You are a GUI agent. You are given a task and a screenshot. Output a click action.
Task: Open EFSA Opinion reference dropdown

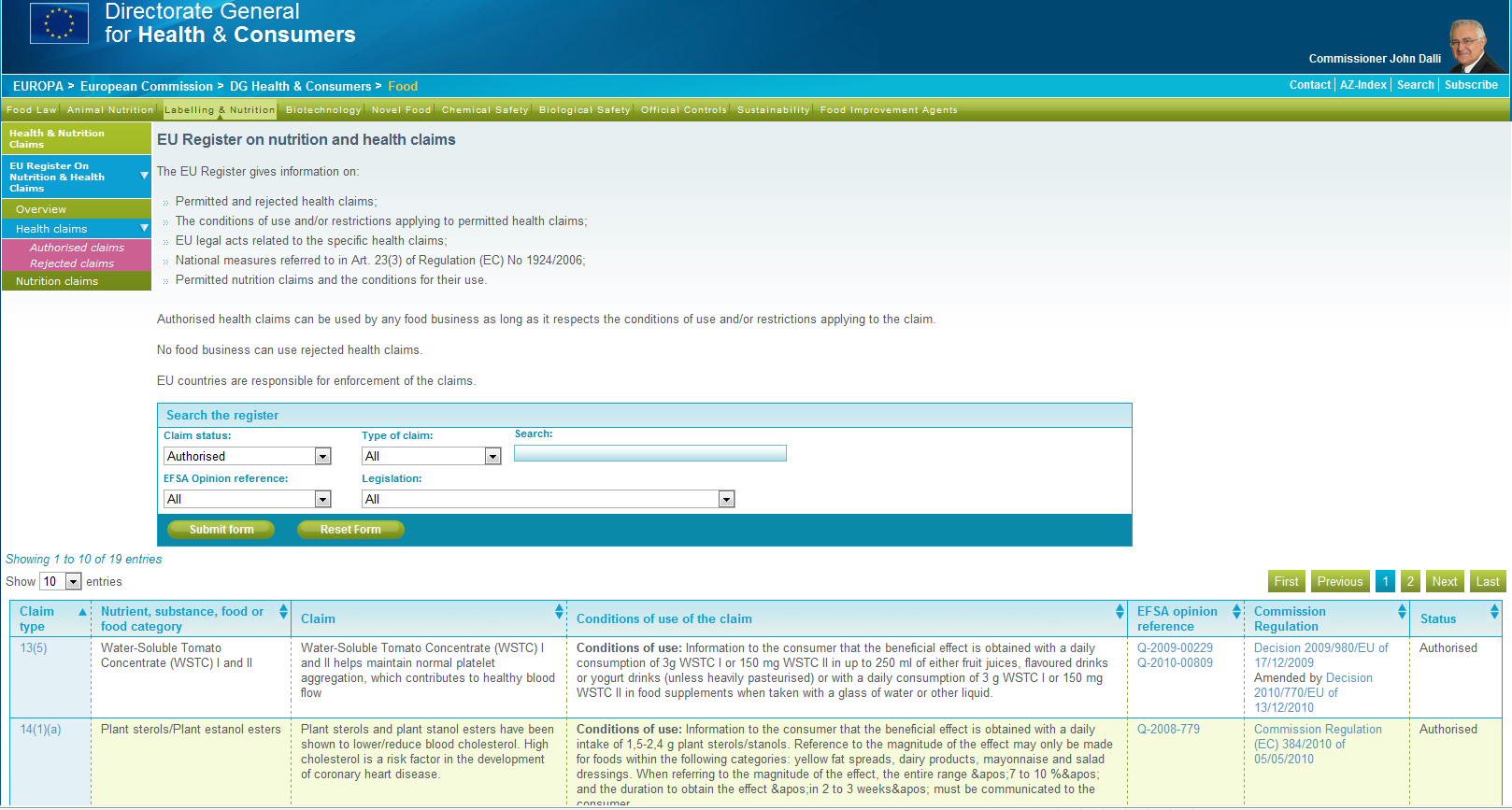[248, 499]
